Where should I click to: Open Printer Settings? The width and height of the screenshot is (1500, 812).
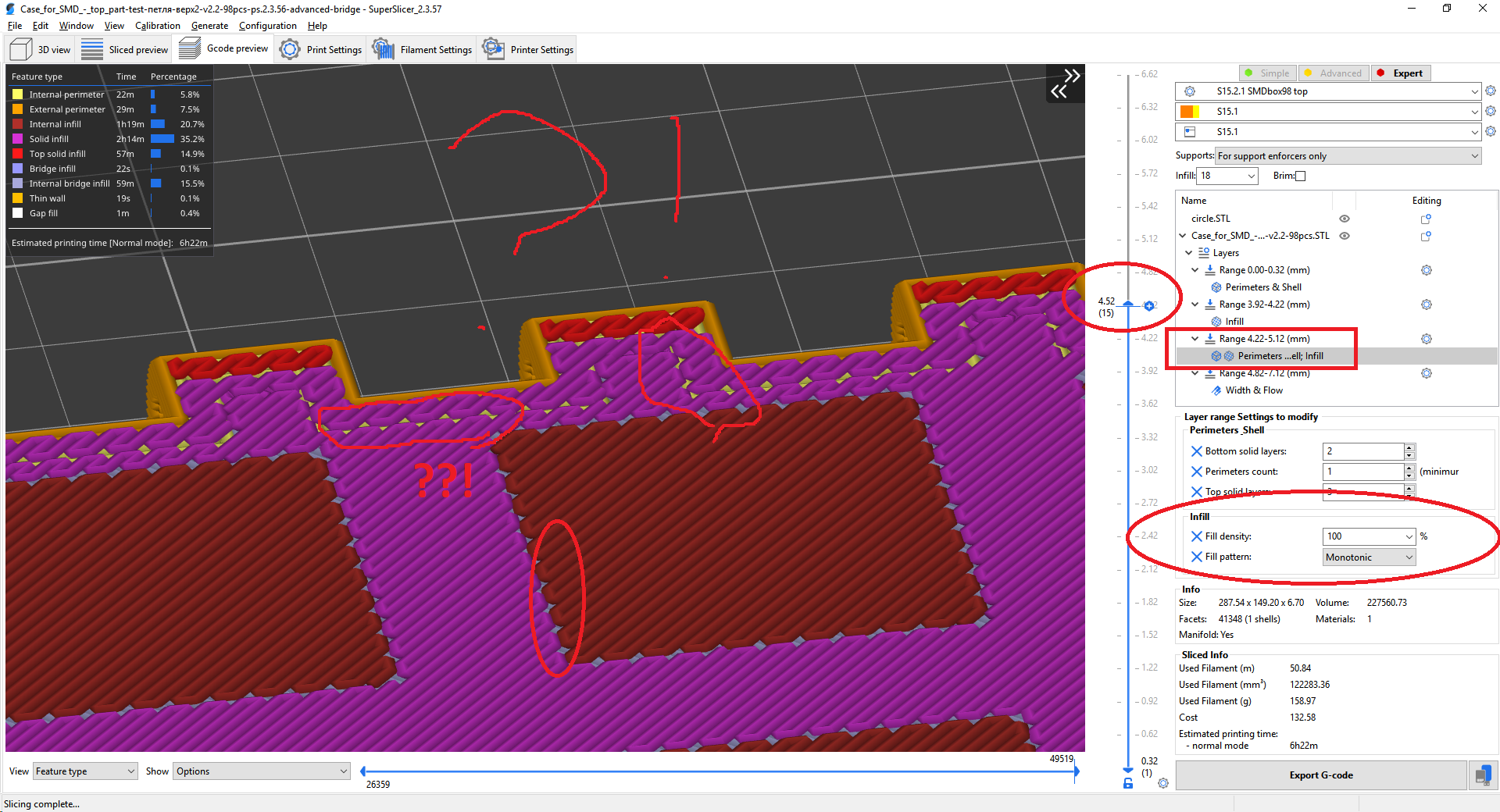pyautogui.click(x=527, y=48)
